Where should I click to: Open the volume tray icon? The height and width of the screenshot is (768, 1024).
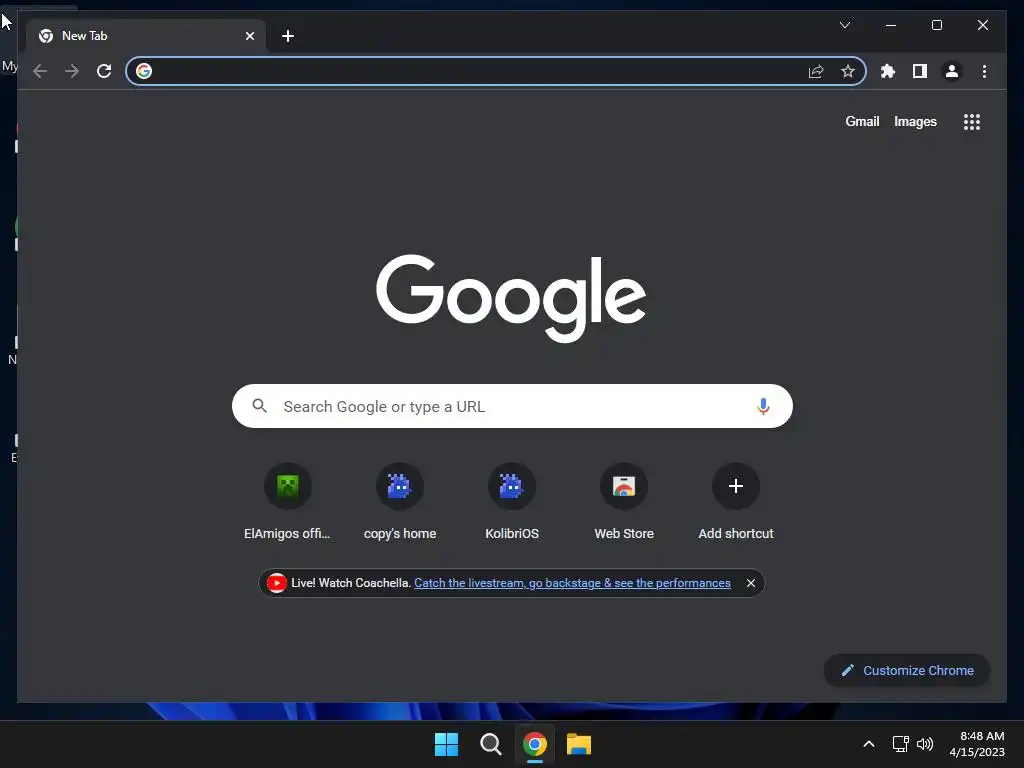tap(925, 744)
